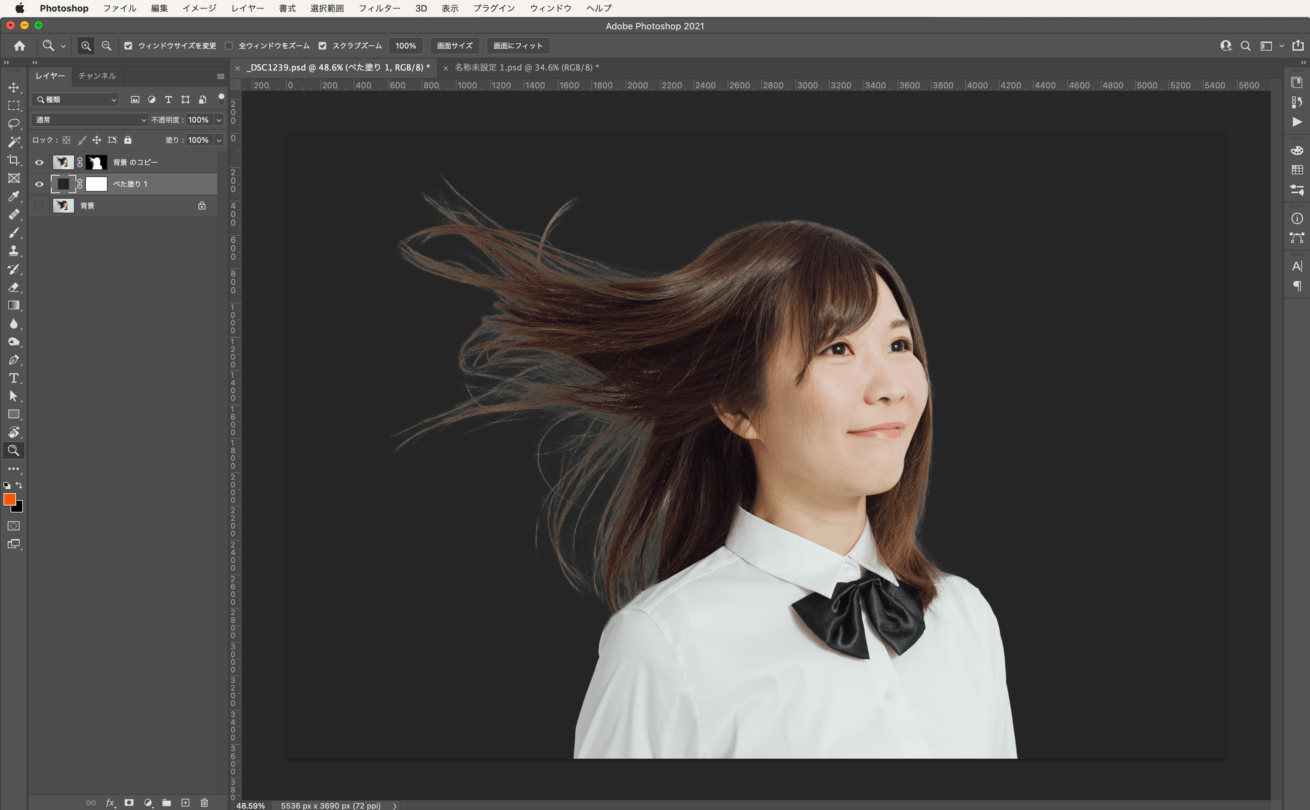1310x810 pixels.
Task: Select the Move tool
Action: click(x=14, y=88)
